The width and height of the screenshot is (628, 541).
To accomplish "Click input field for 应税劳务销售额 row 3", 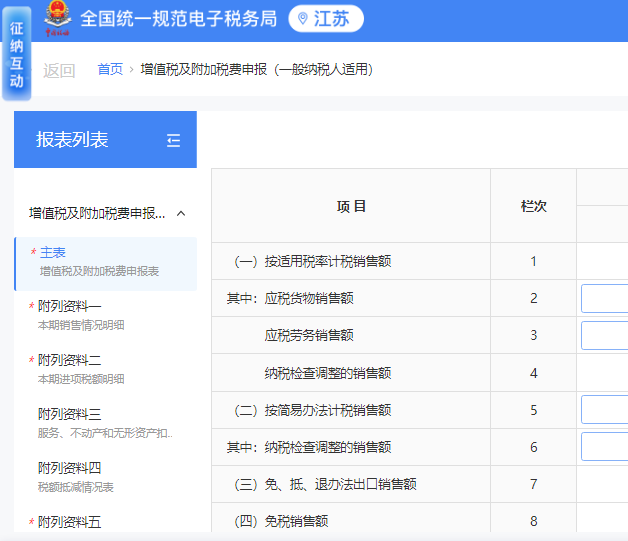I will 604,336.
